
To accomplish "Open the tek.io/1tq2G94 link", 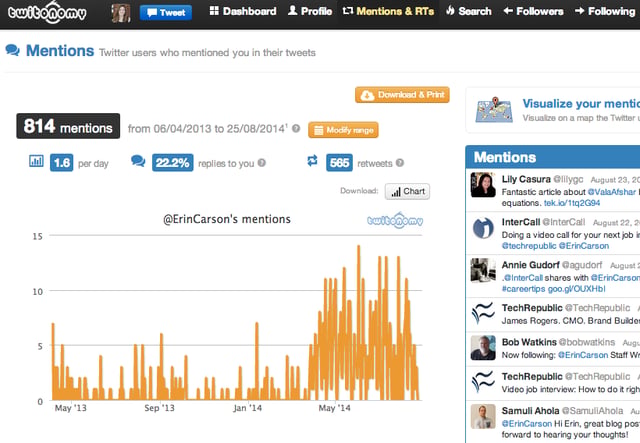I will click(572, 203).
